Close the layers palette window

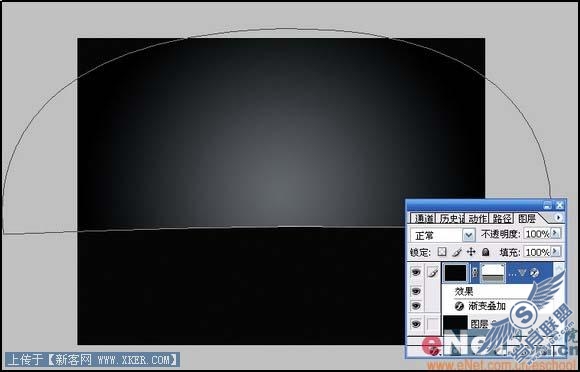pyautogui.click(x=560, y=205)
